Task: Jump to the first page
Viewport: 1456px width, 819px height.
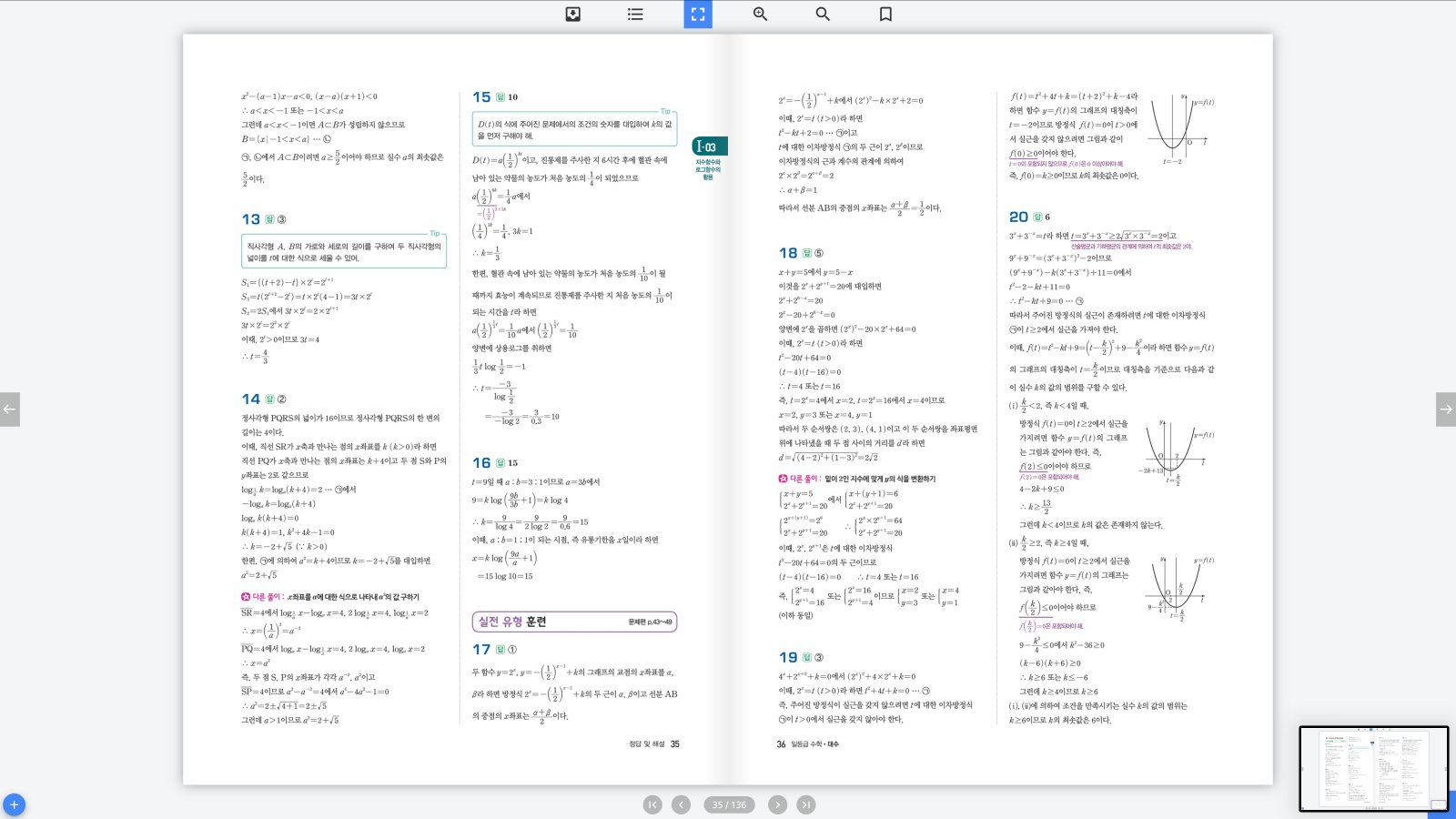Action: pyautogui.click(x=652, y=804)
